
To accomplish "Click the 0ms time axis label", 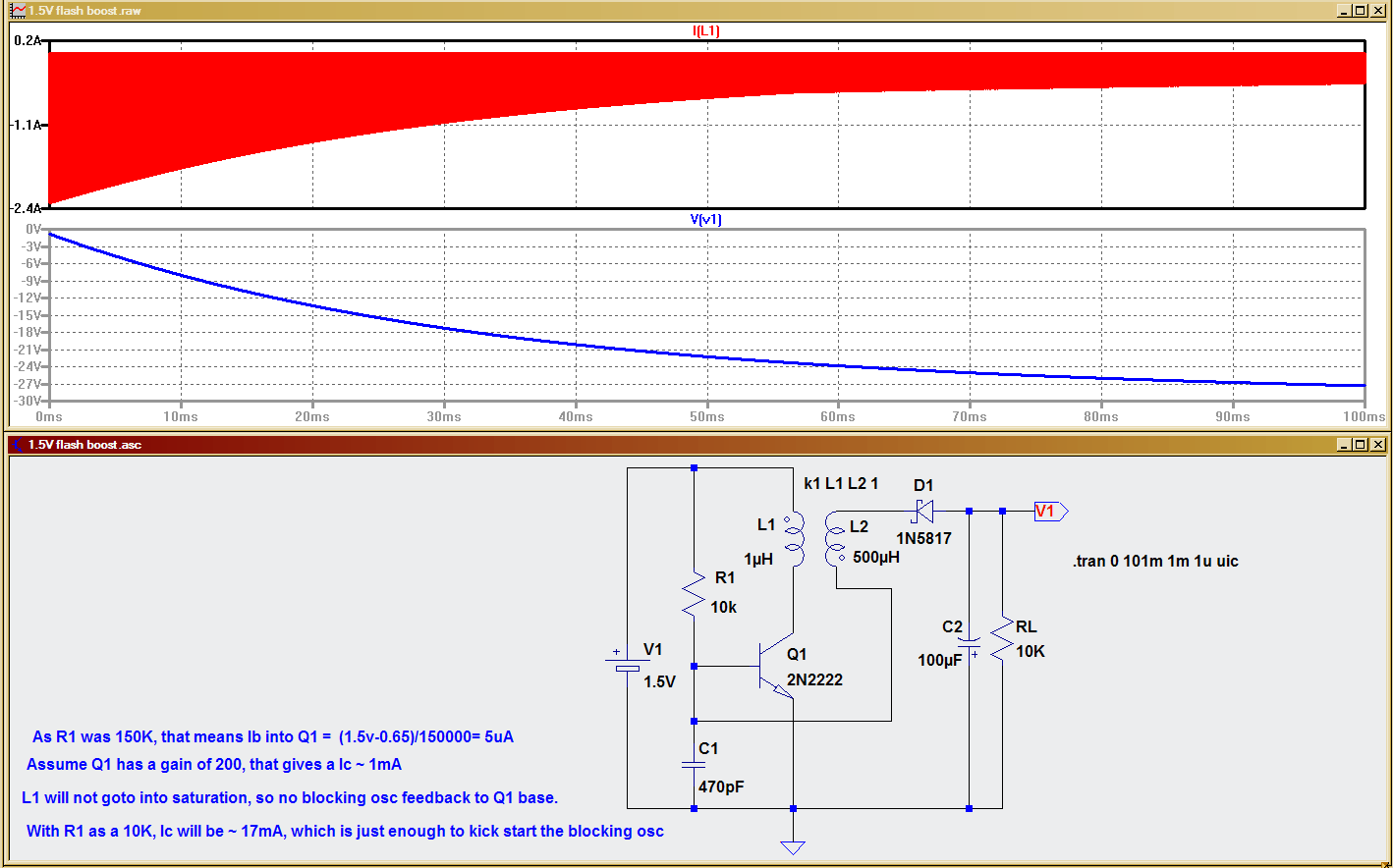I will click(49, 417).
